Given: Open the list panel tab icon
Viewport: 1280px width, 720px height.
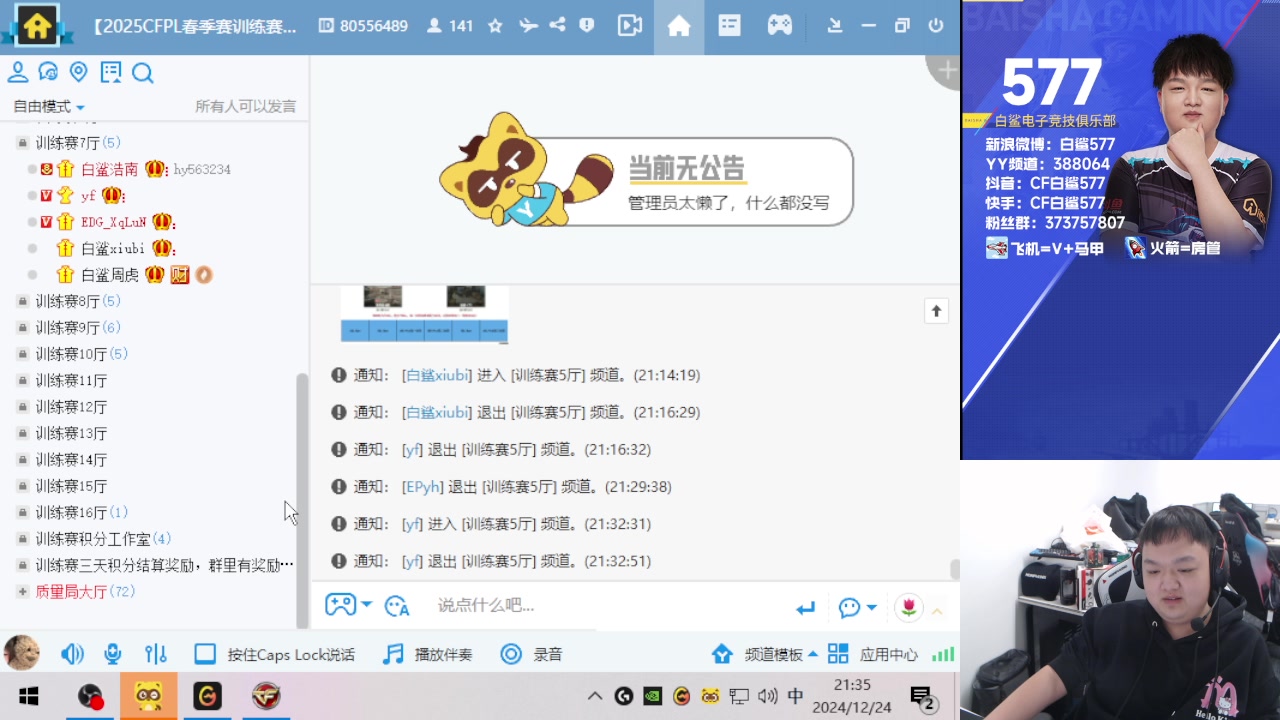Looking at the screenshot, I should tap(730, 26).
